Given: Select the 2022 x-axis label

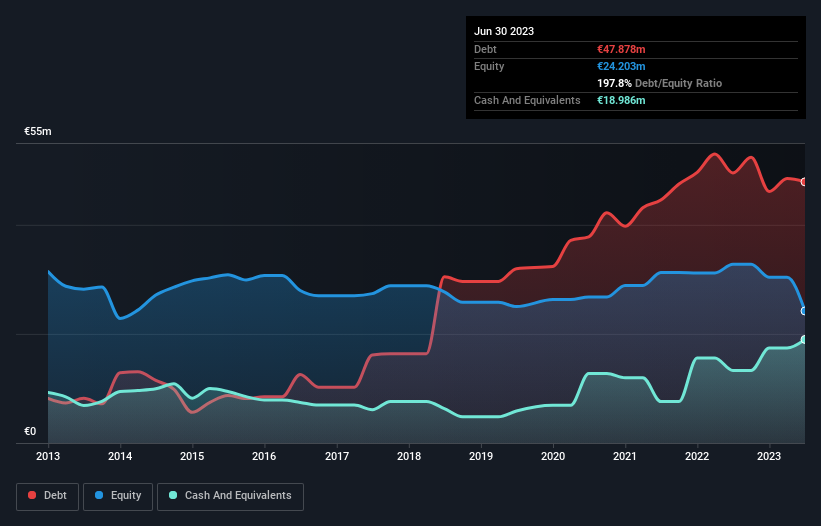Looking at the screenshot, I should (x=697, y=456).
